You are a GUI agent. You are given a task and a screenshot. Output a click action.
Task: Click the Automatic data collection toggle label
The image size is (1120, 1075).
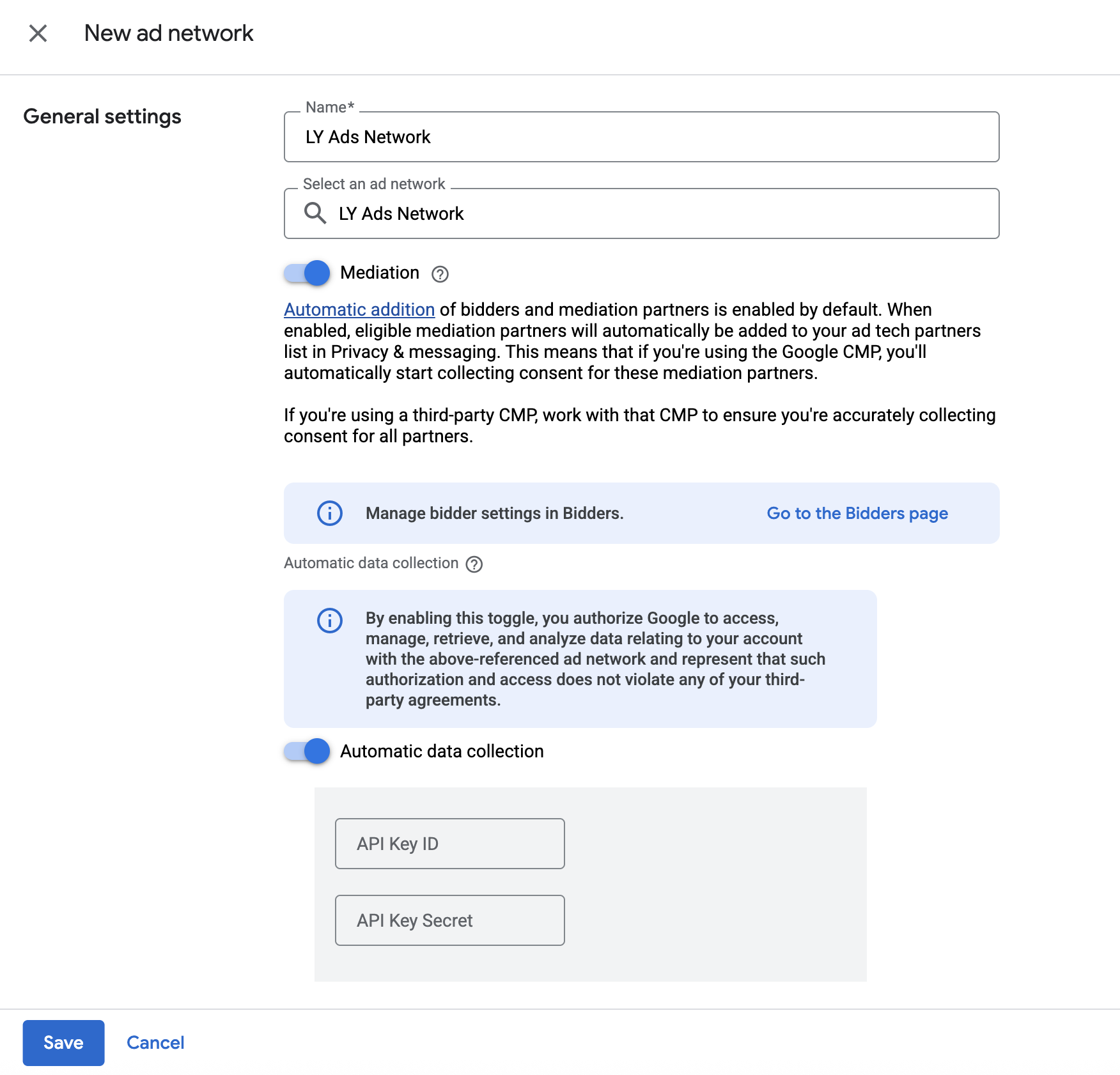point(442,751)
